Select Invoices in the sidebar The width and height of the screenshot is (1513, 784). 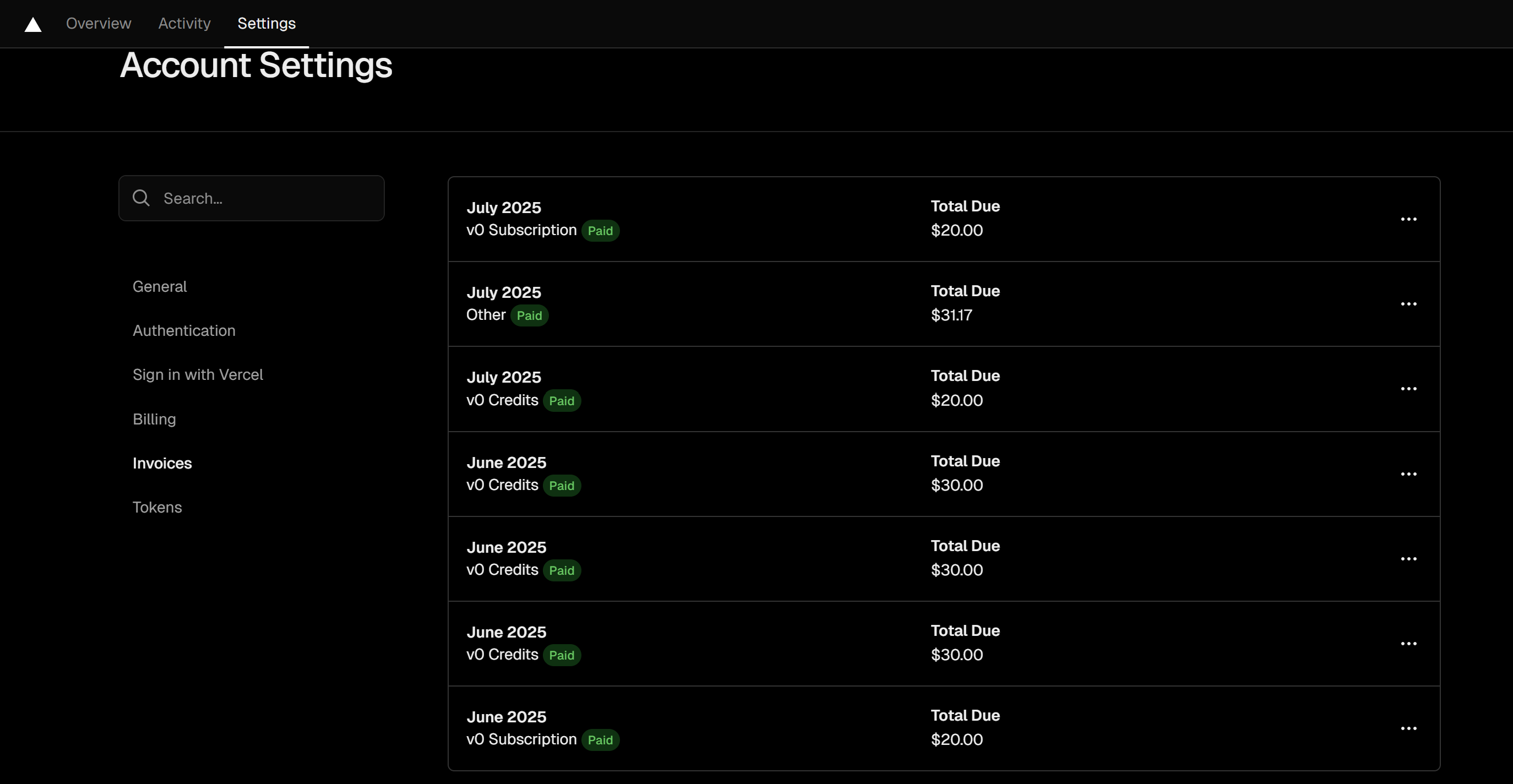[x=162, y=464]
